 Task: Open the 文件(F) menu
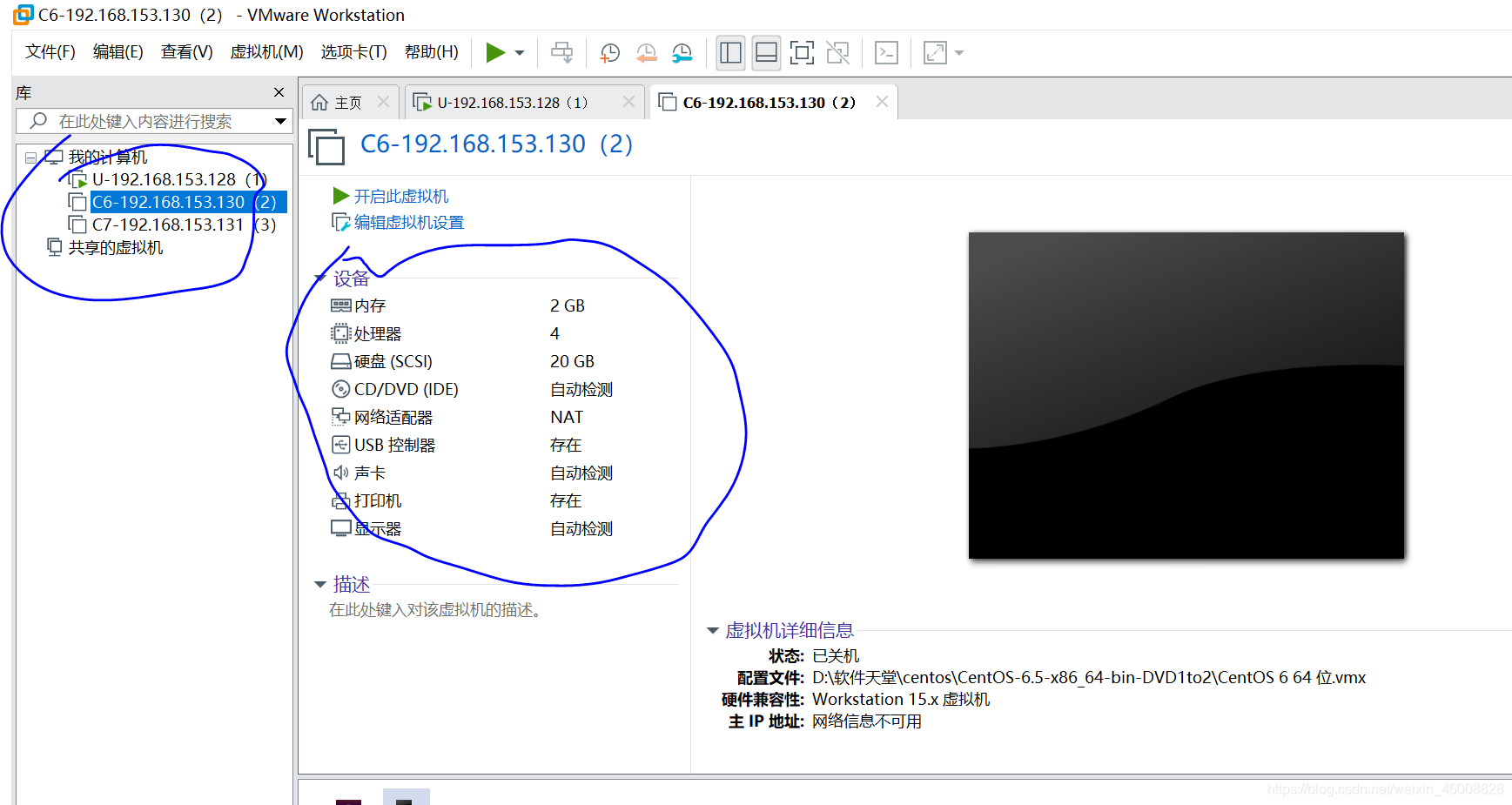point(50,52)
